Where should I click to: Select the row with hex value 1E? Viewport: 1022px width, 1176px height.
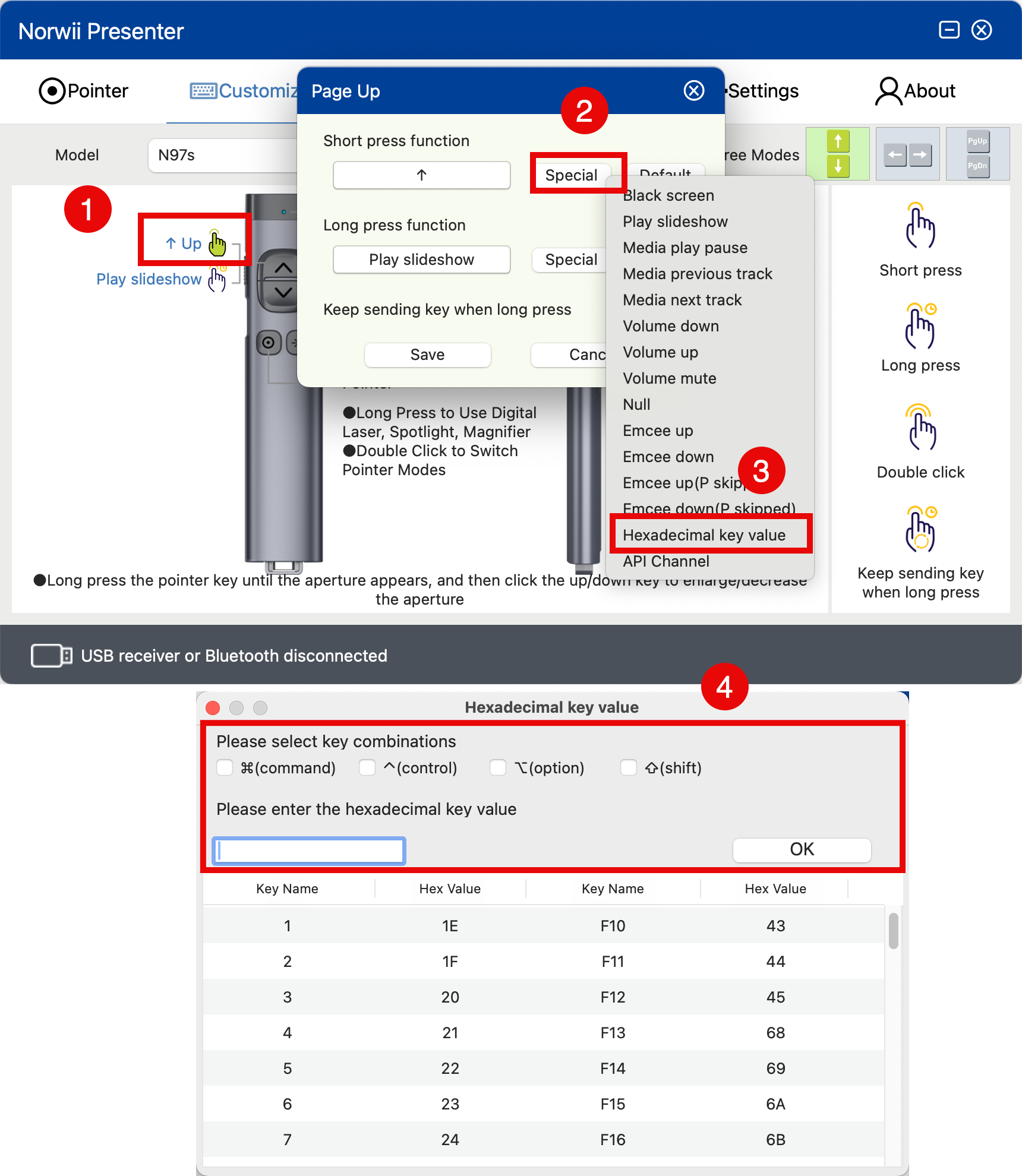click(x=544, y=925)
